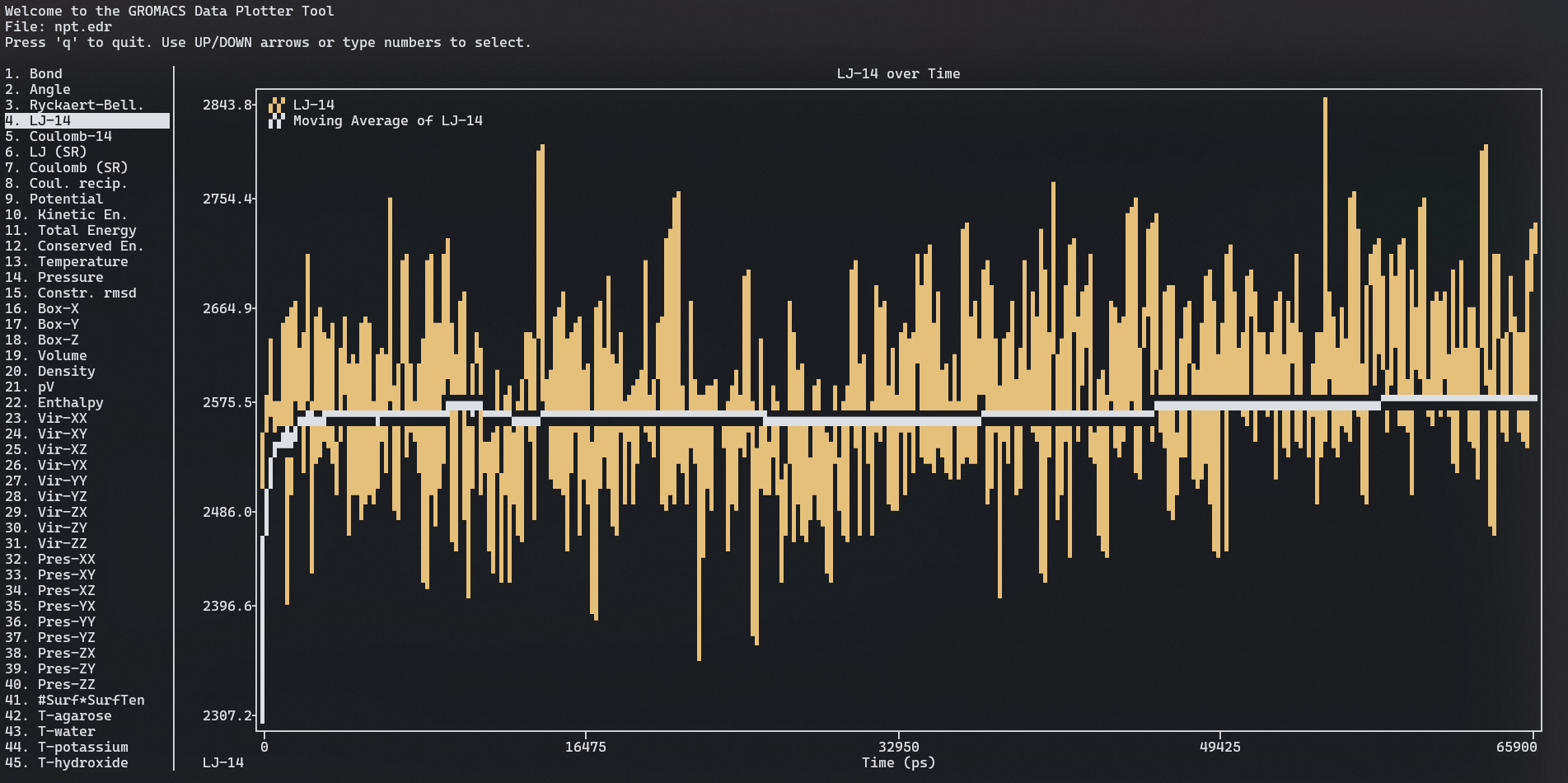Select Pres-ZY in the list

point(50,668)
